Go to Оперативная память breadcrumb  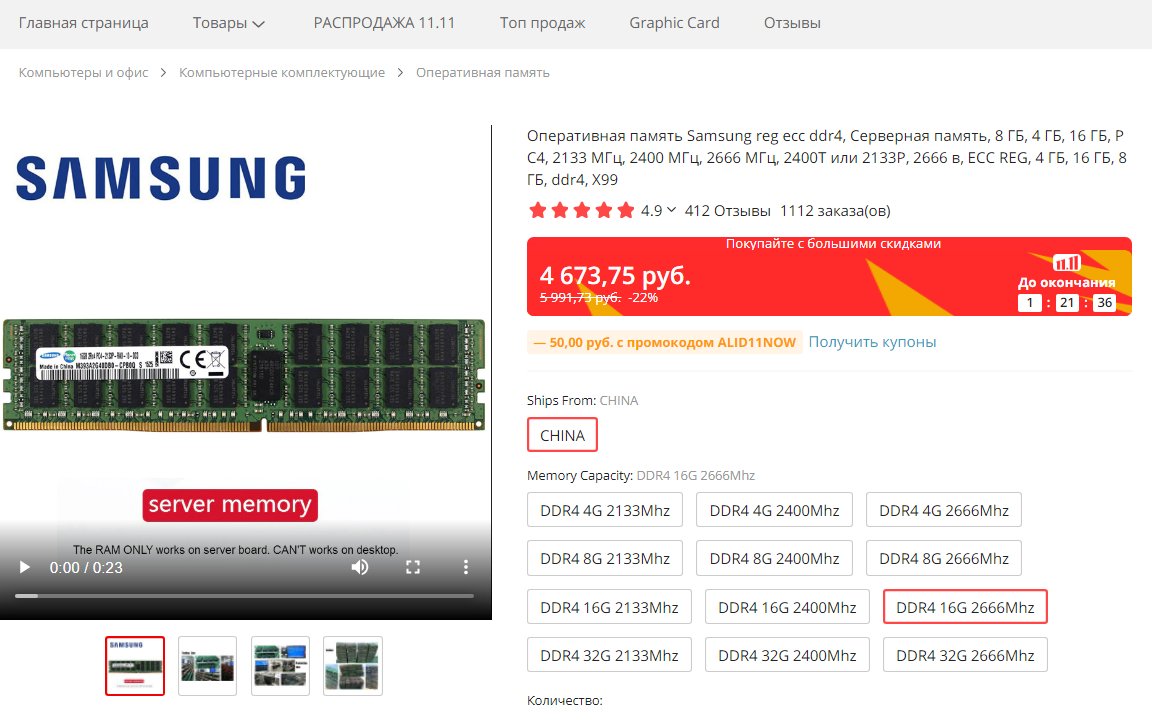[483, 73]
